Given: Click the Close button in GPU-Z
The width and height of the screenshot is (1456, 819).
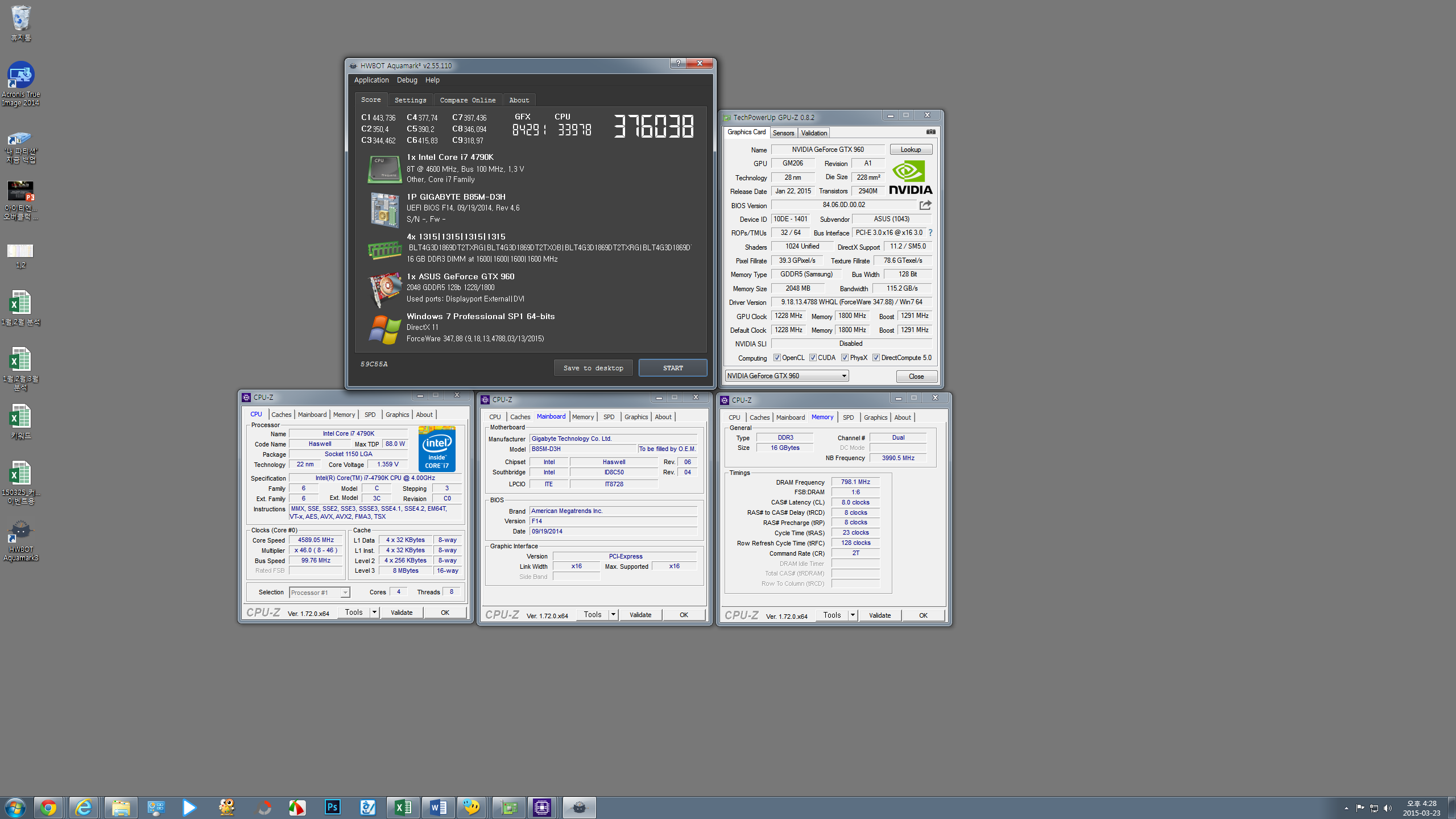Looking at the screenshot, I should (x=916, y=377).
